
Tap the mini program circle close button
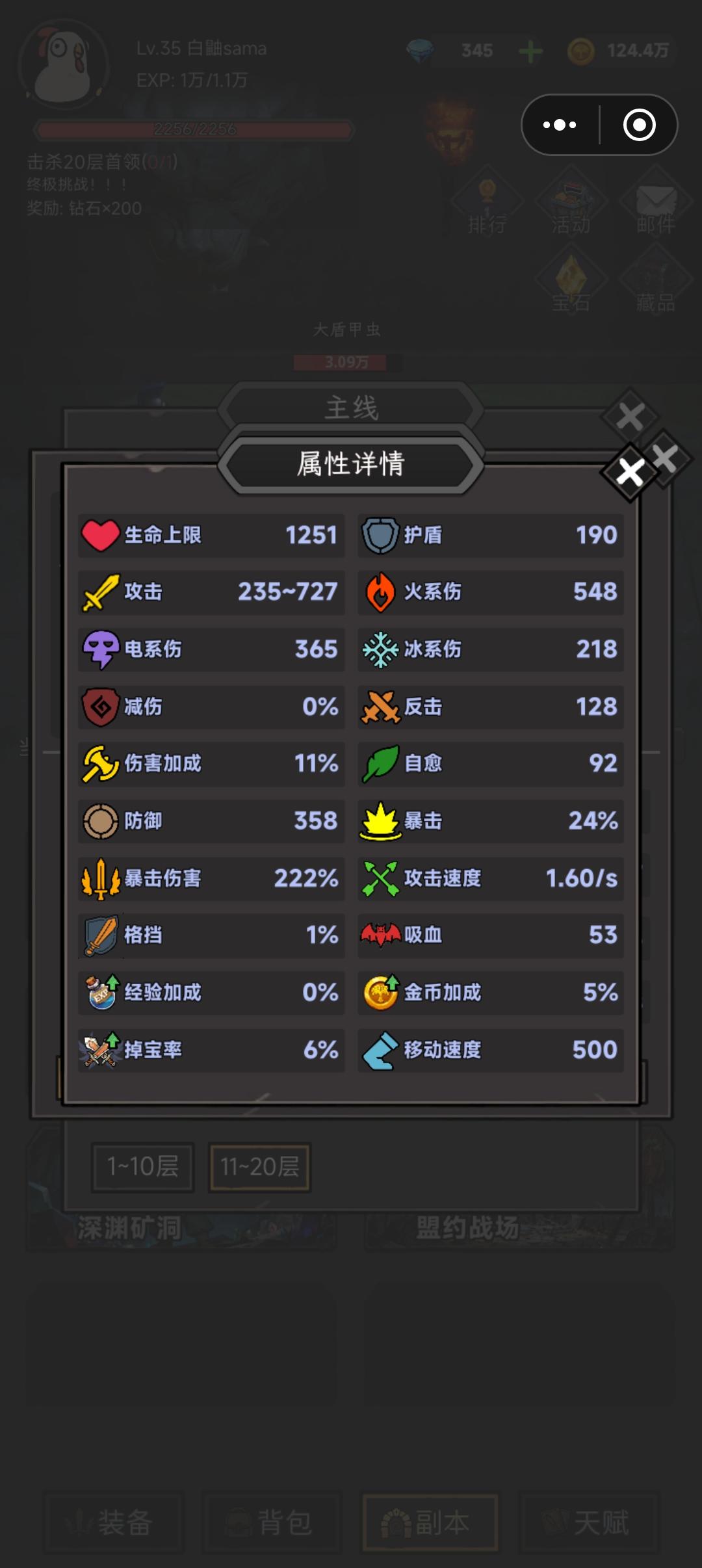pos(640,125)
